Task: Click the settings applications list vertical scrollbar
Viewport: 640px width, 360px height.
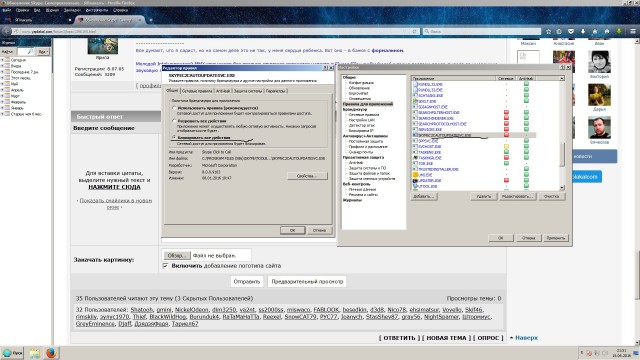Action: pyautogui.click(x=562, y=154)
